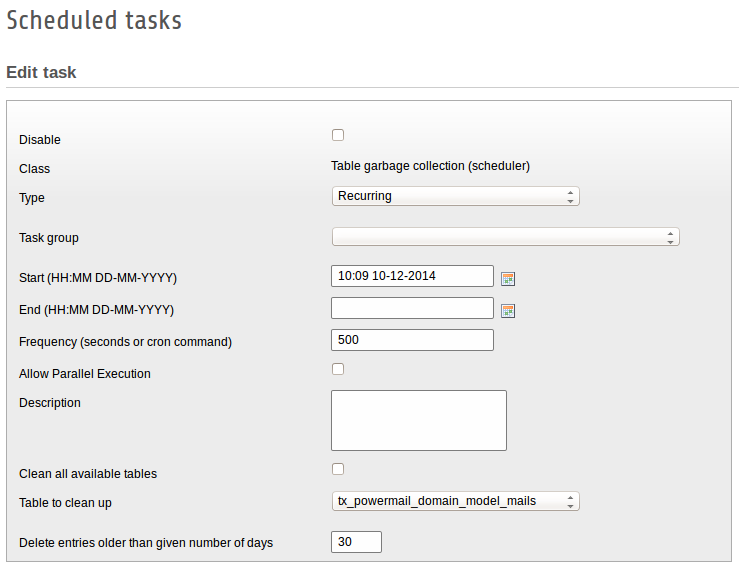Click the Start date input field
The height and width of the screenshot is (567, 739).
tap(412, 276)
